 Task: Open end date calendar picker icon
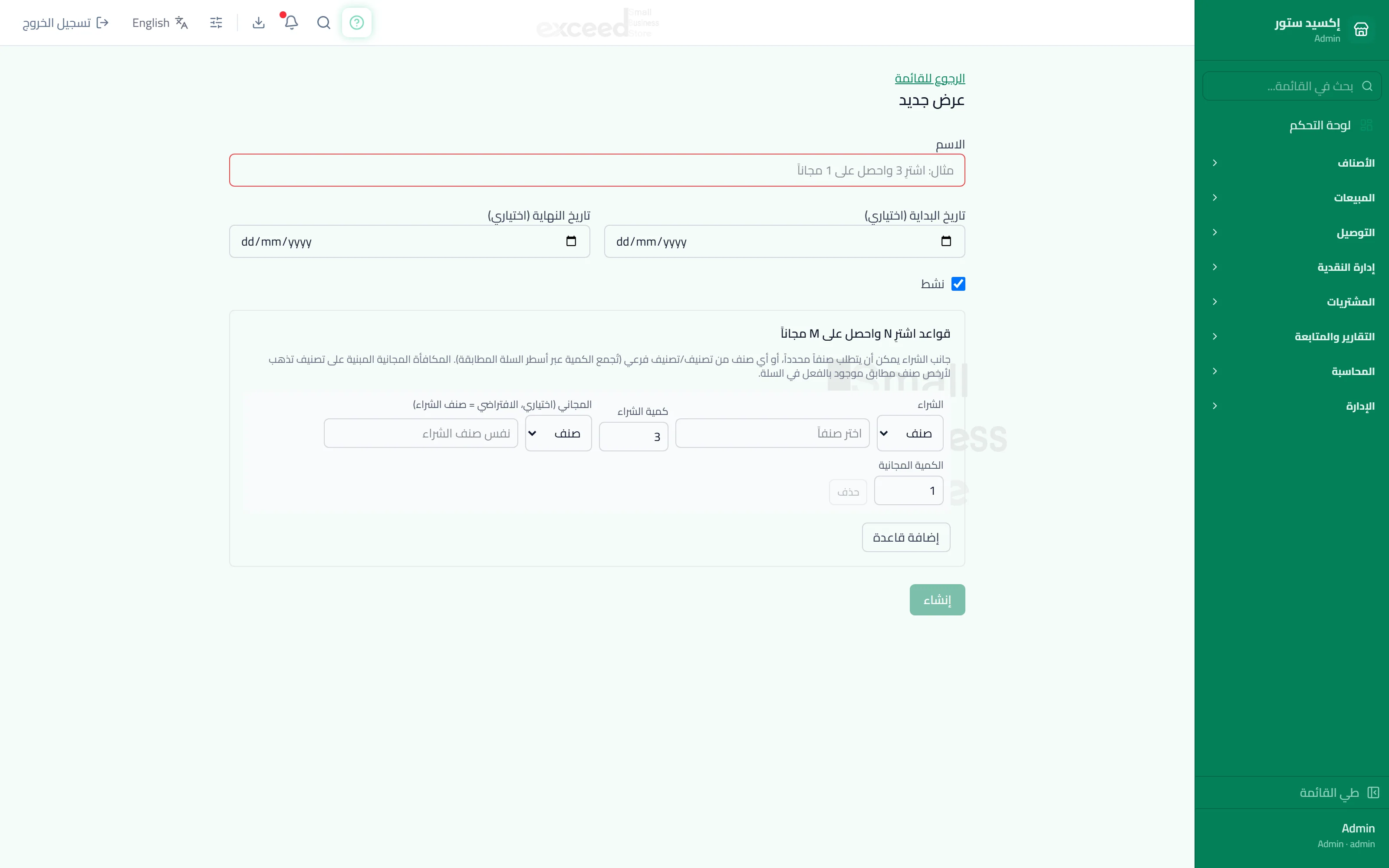(x=571, y=241)
